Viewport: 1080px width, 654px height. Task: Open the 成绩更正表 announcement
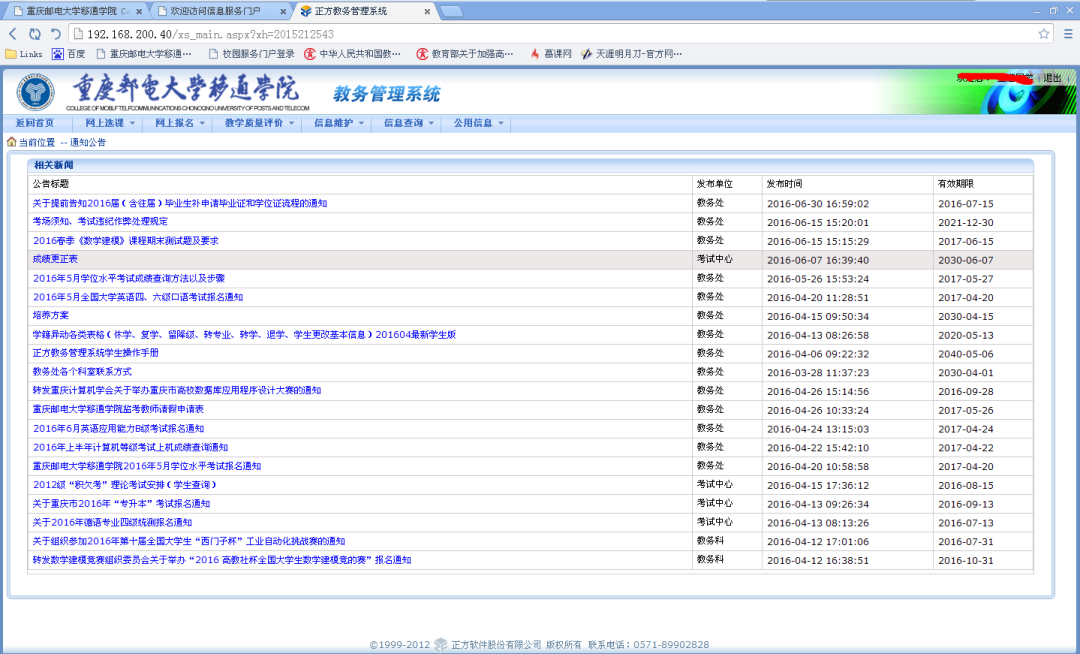pyautogui.click(x=55, y=259)
